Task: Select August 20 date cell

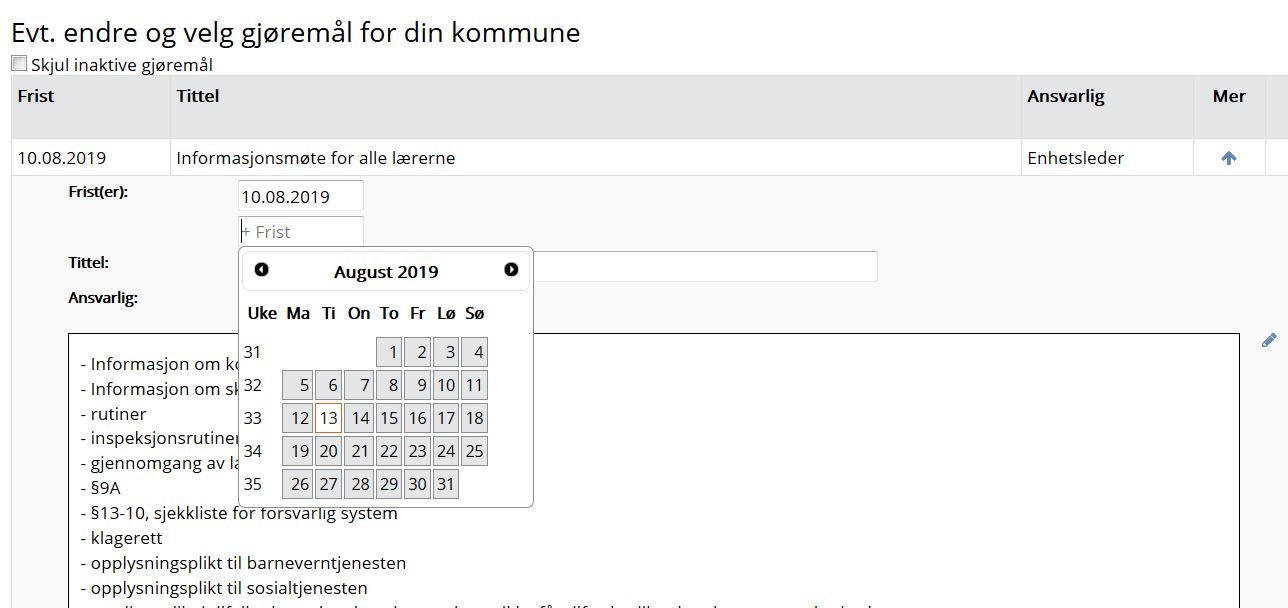Action: 328,451
